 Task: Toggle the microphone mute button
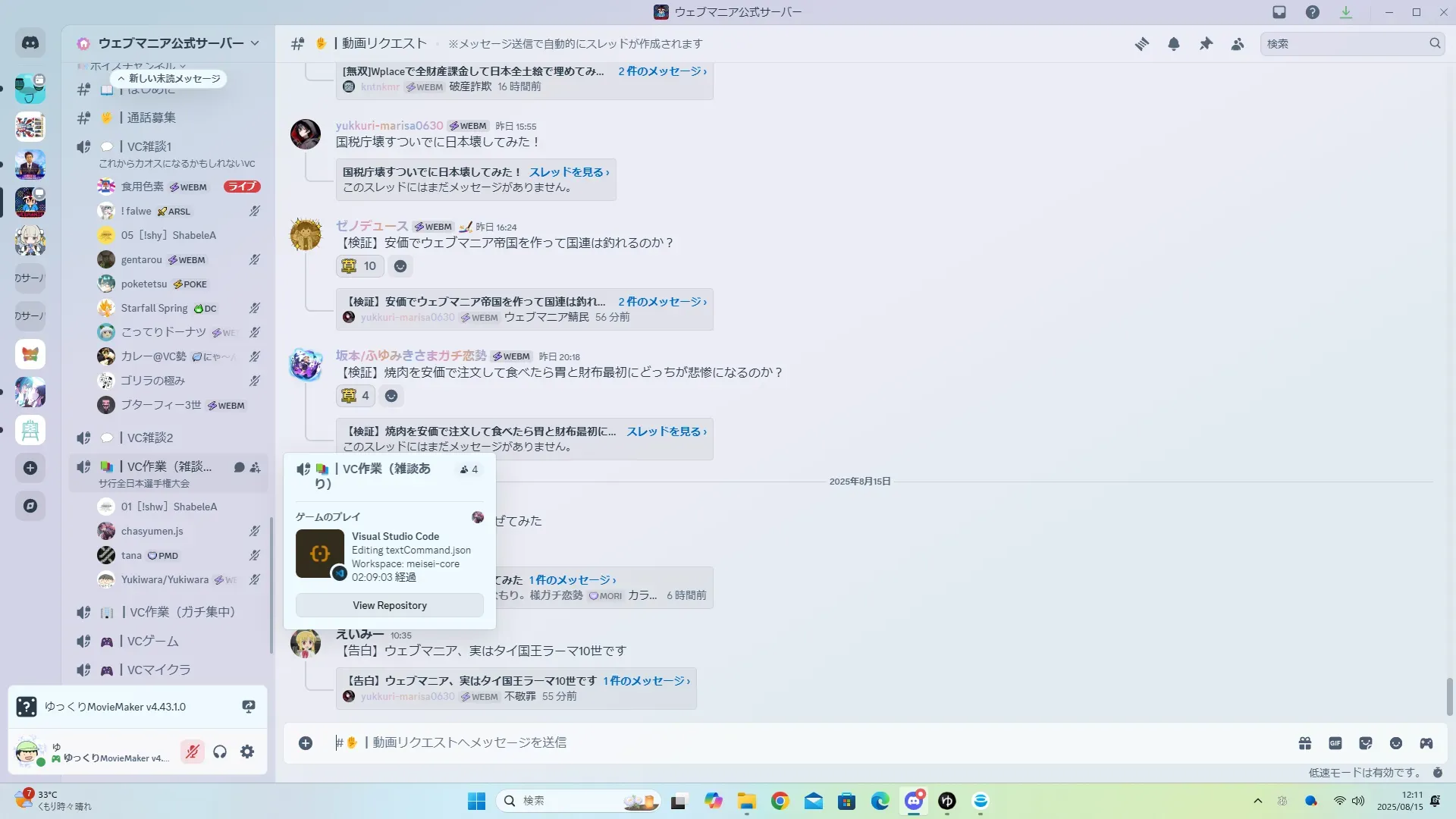point(193,752)
